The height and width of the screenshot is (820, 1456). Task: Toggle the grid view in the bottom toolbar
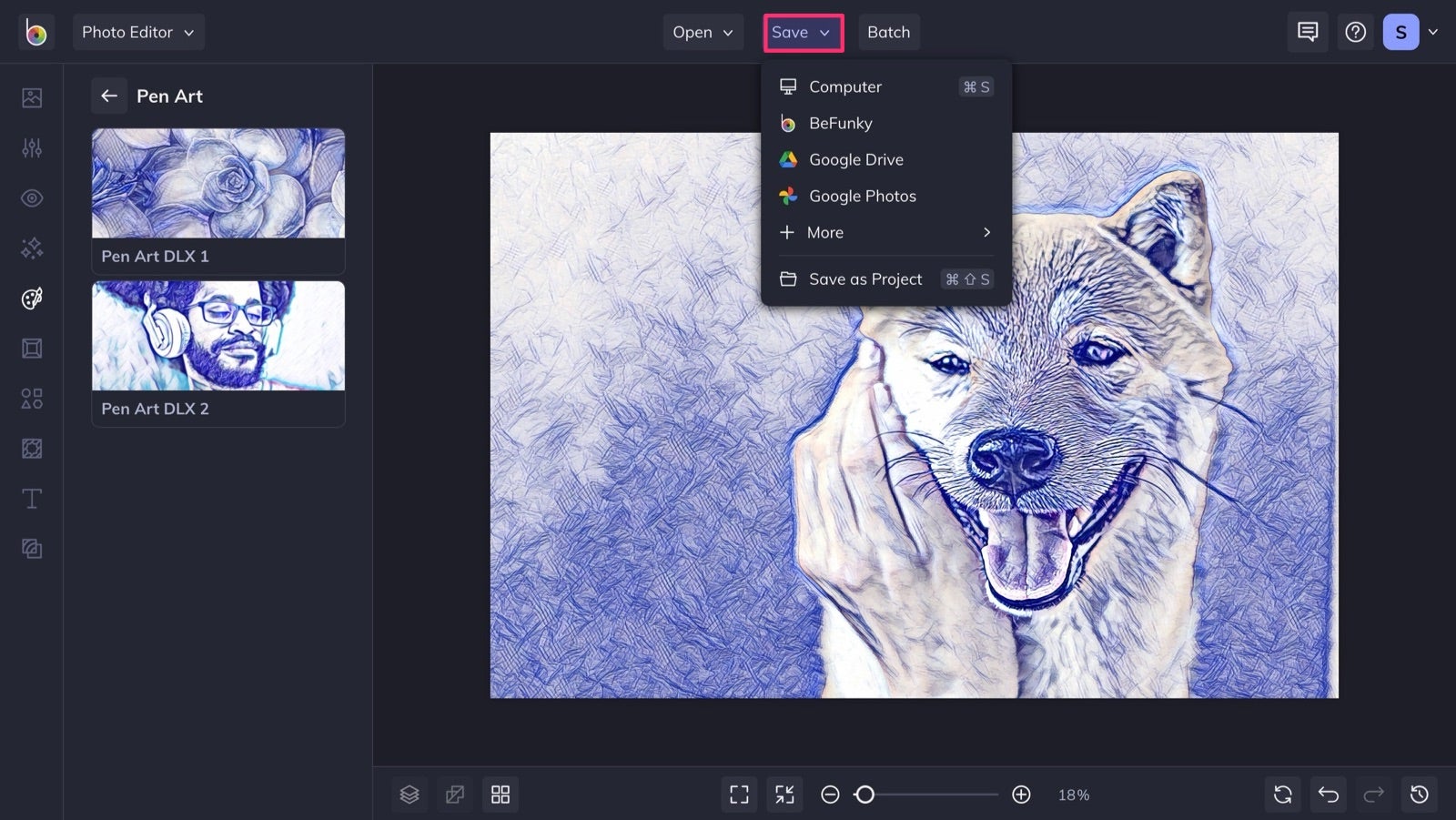[500, 794]
